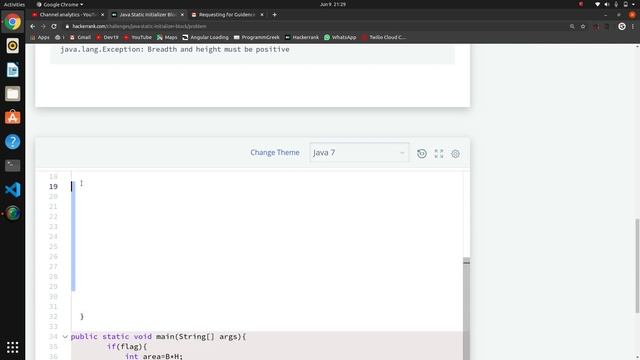Open the YouTube bookmark
Screen dimensions: 640x360
[138, 37]
